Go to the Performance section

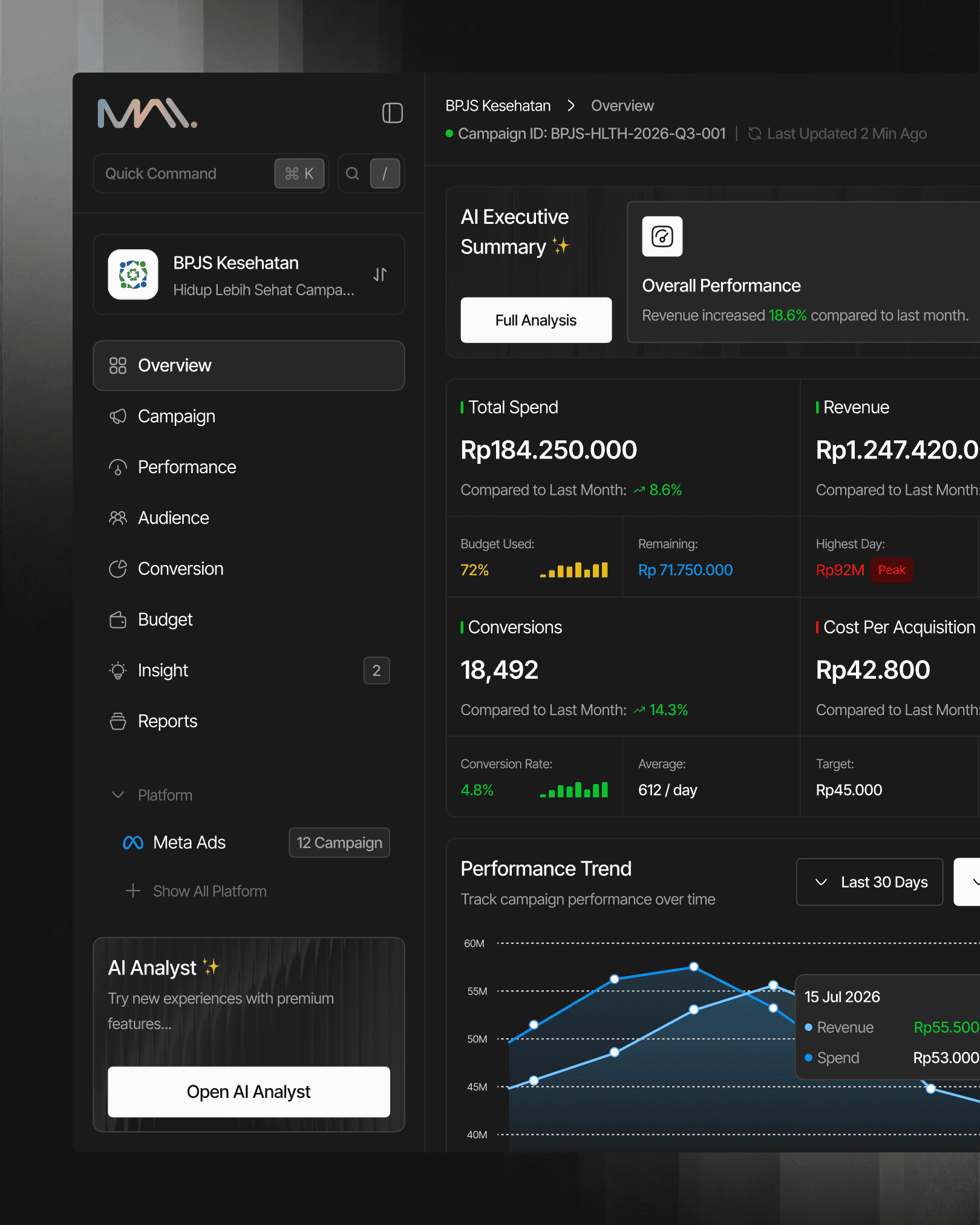point(249,467)
